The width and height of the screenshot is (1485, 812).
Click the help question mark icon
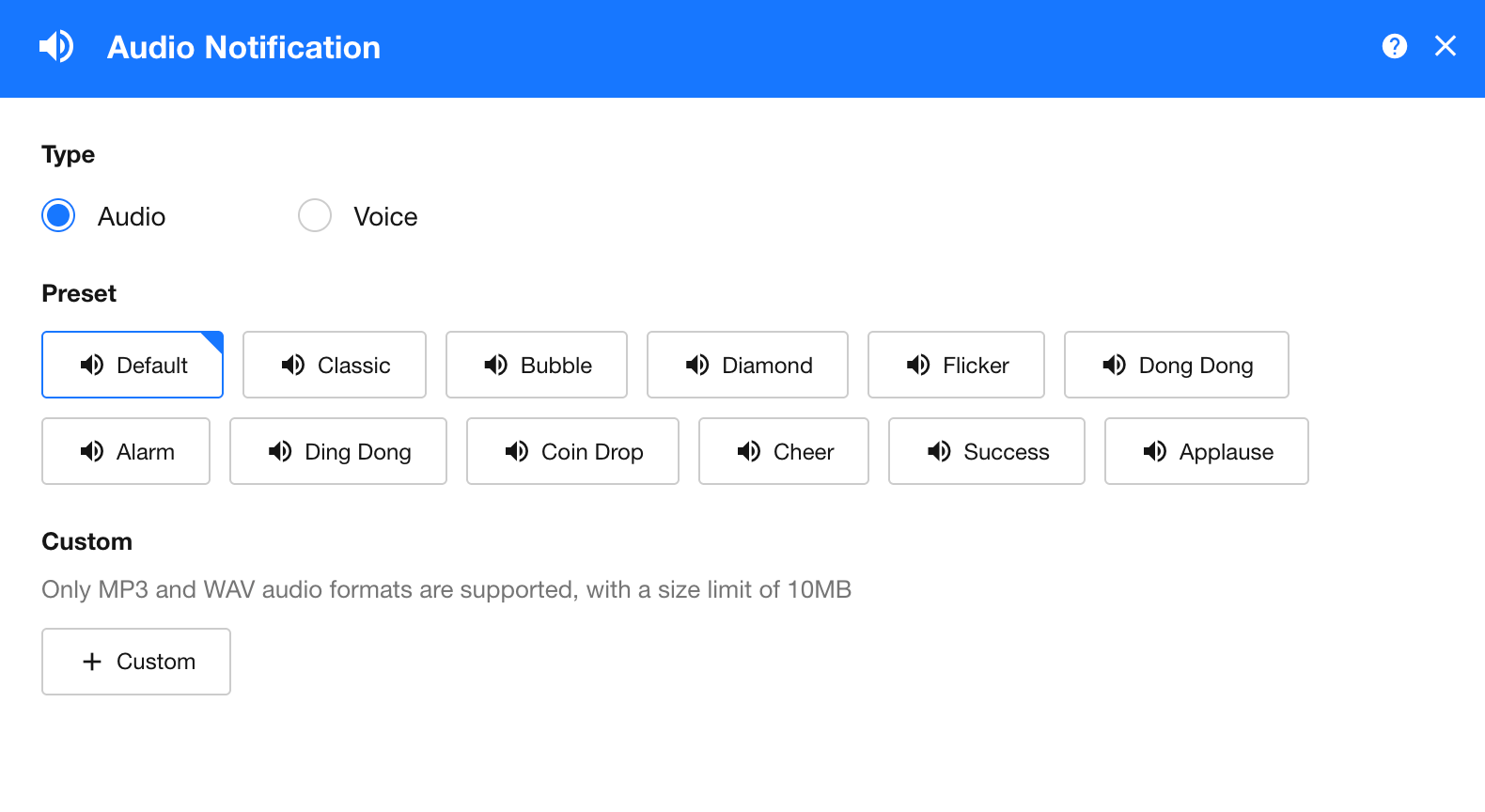click(1395, 46)
